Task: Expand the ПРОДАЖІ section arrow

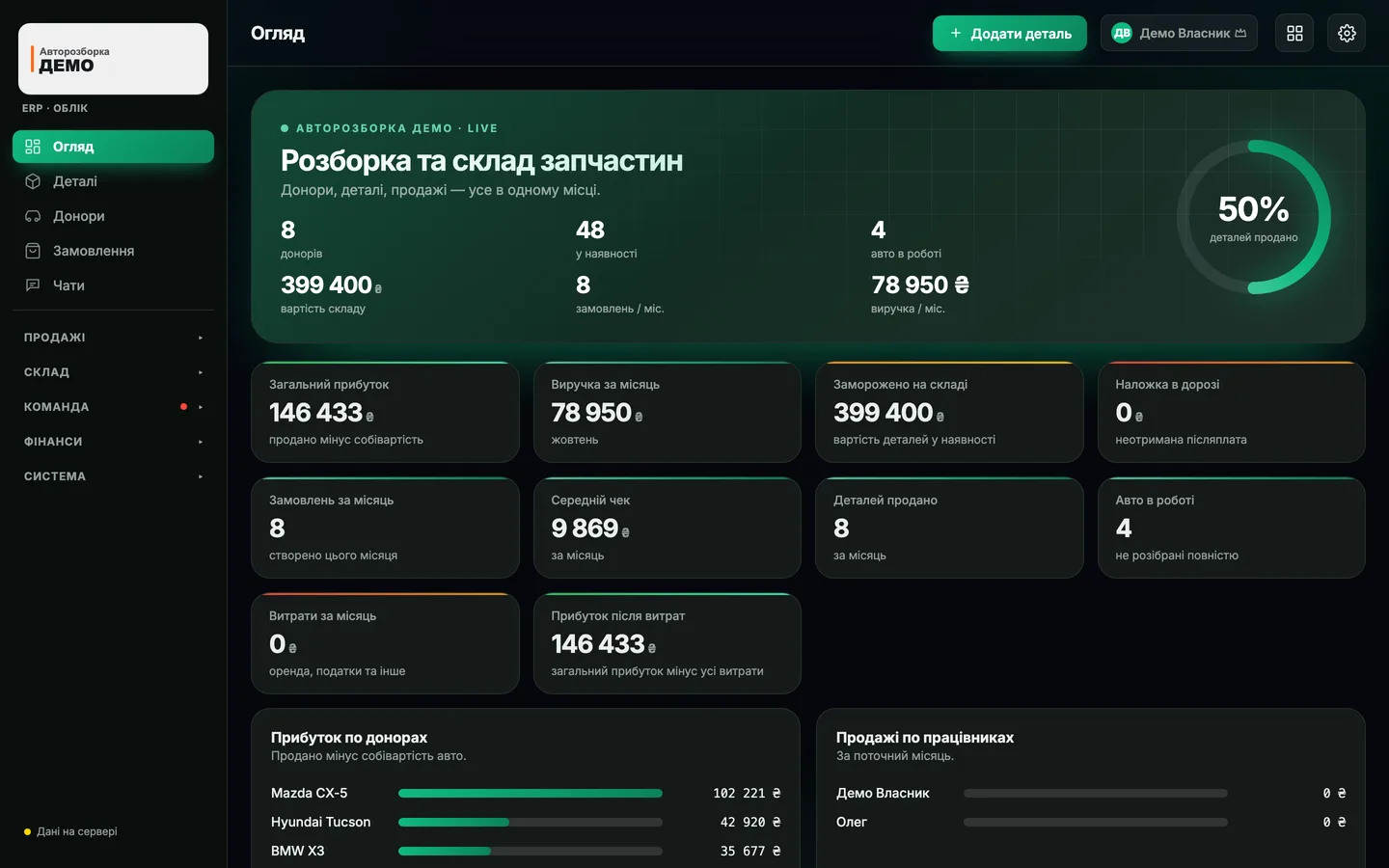Action: coord(201,338)
